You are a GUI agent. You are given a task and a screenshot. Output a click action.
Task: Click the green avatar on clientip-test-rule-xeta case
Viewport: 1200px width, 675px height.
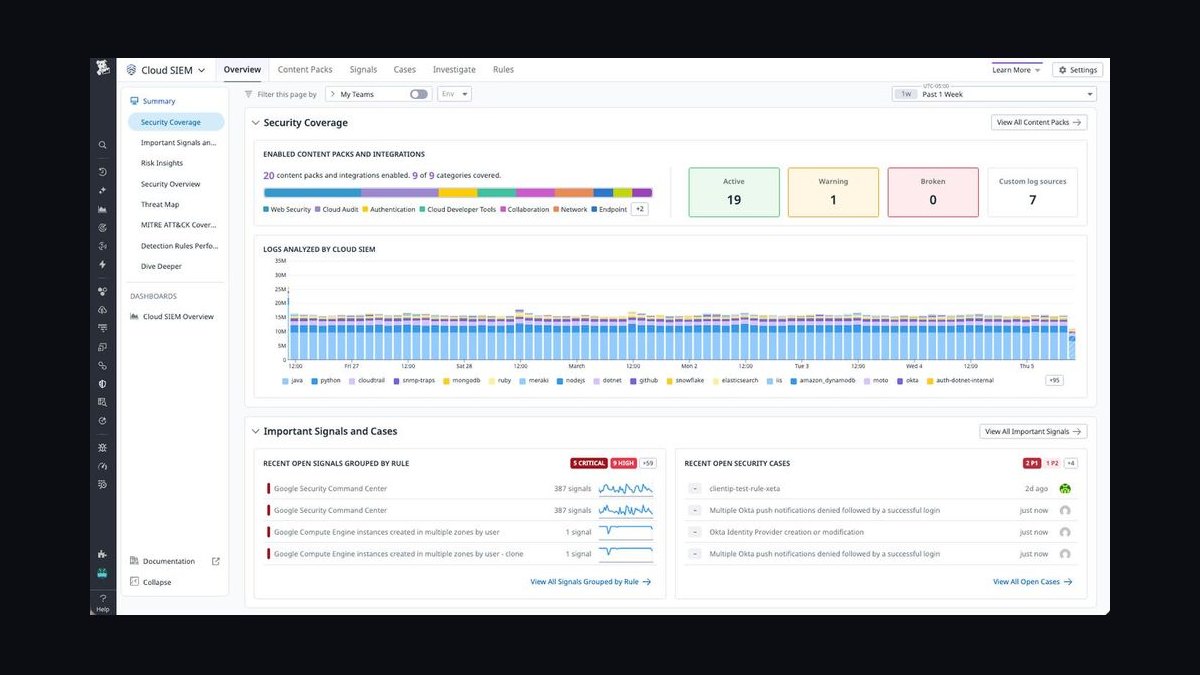point(1065,489)
